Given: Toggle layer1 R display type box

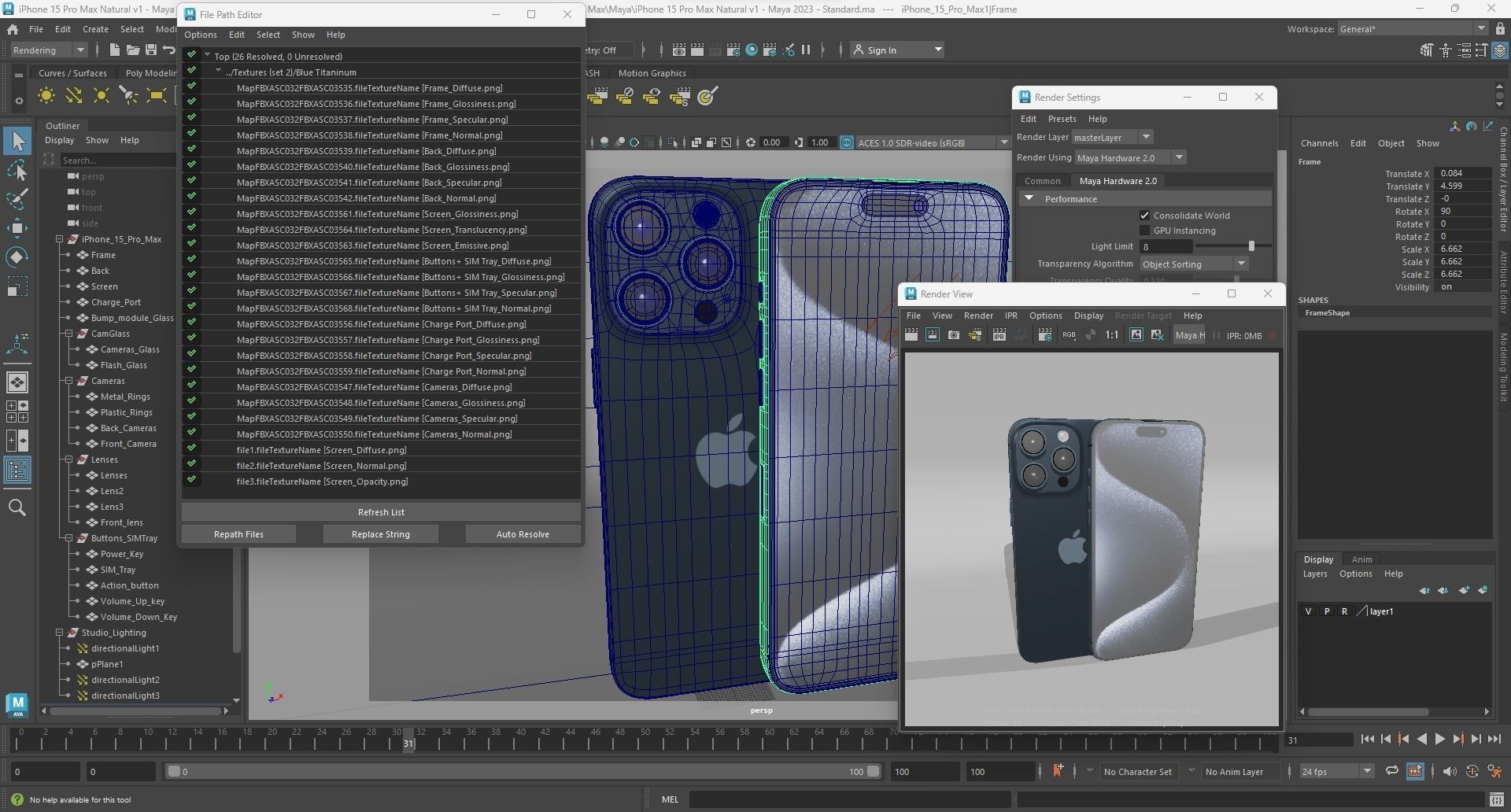Looking at the screenshot, I should (x=1344, y=611).
